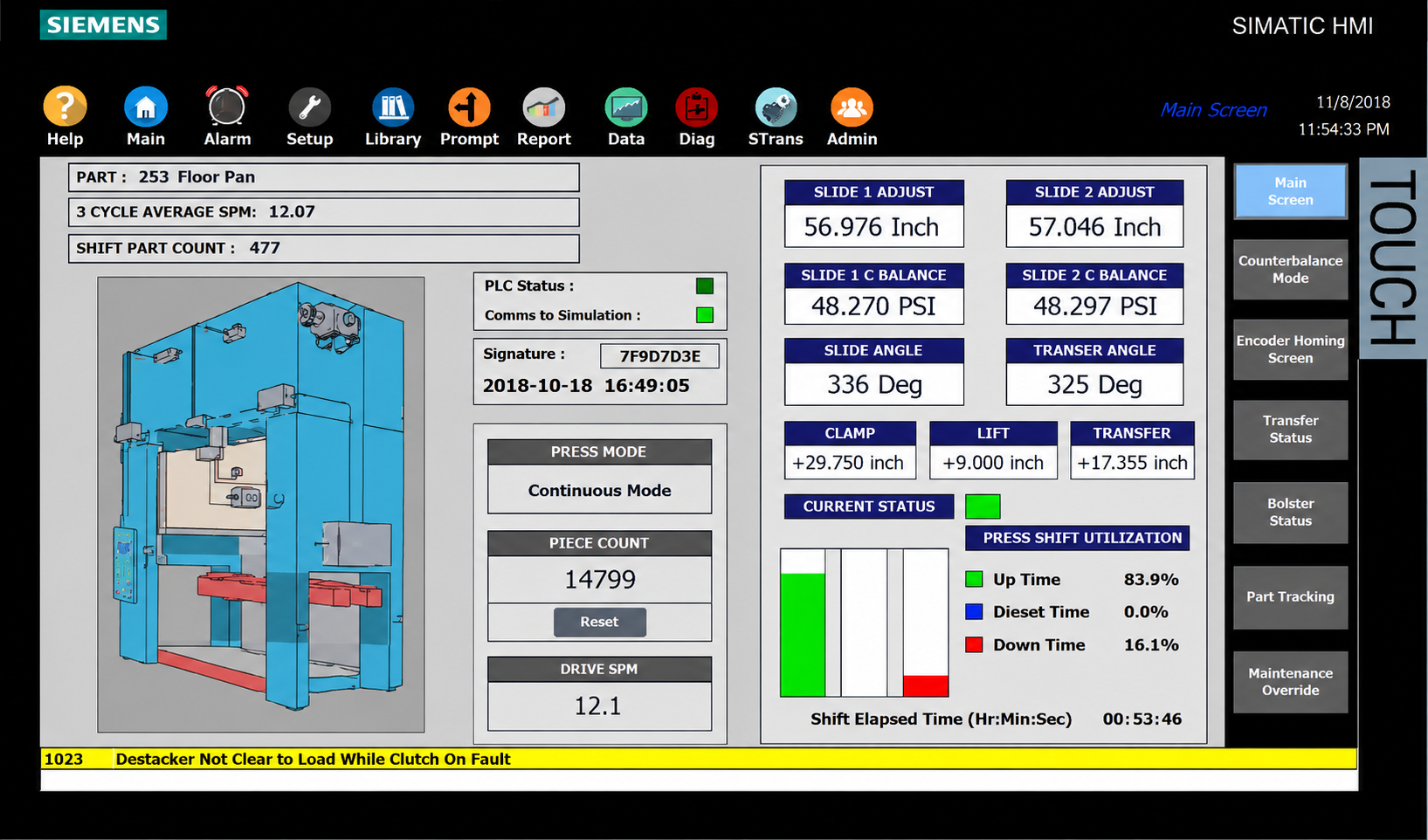Viewport: 1428px width, 840px height.
Task: Open the Transfer Status screen
Action: 1290,430
